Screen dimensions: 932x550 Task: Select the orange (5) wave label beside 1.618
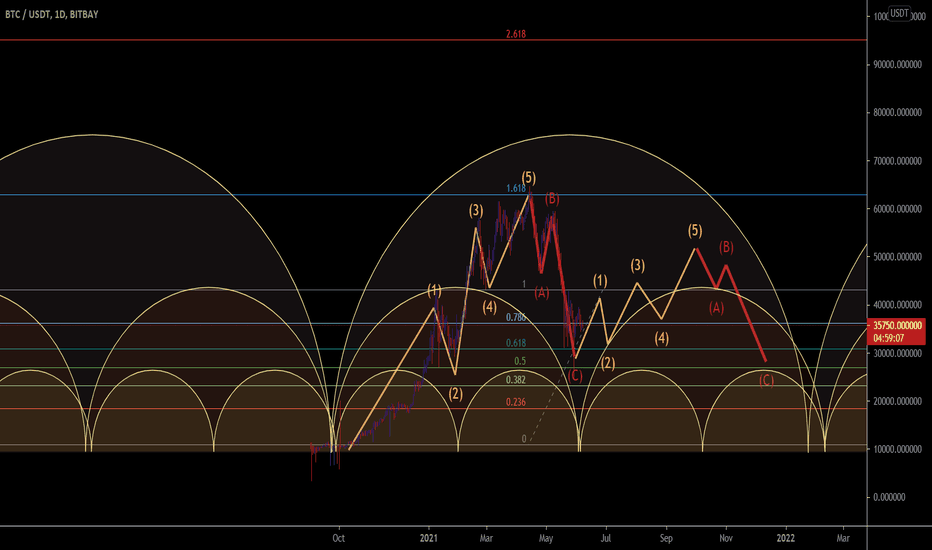coord(528,177)
